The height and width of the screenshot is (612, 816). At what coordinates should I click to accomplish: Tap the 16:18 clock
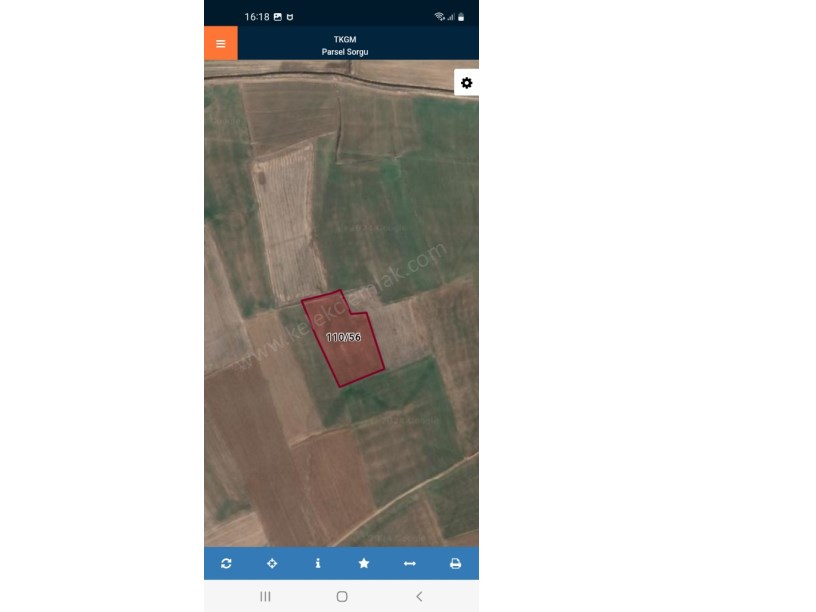pyautogui.click(x=257, y=17)
